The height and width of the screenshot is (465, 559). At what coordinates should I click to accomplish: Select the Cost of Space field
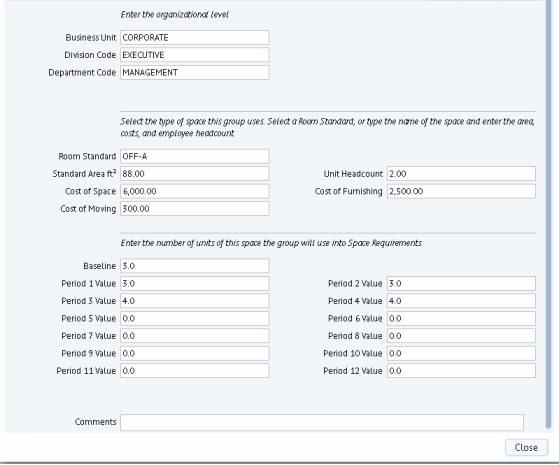pyautogui.click(x=195, y=191)
